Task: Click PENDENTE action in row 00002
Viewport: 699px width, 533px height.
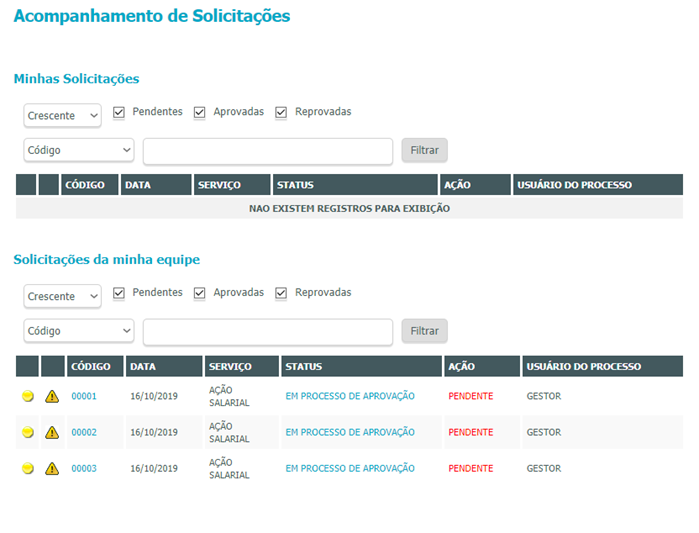Action: tap(471, 432)
